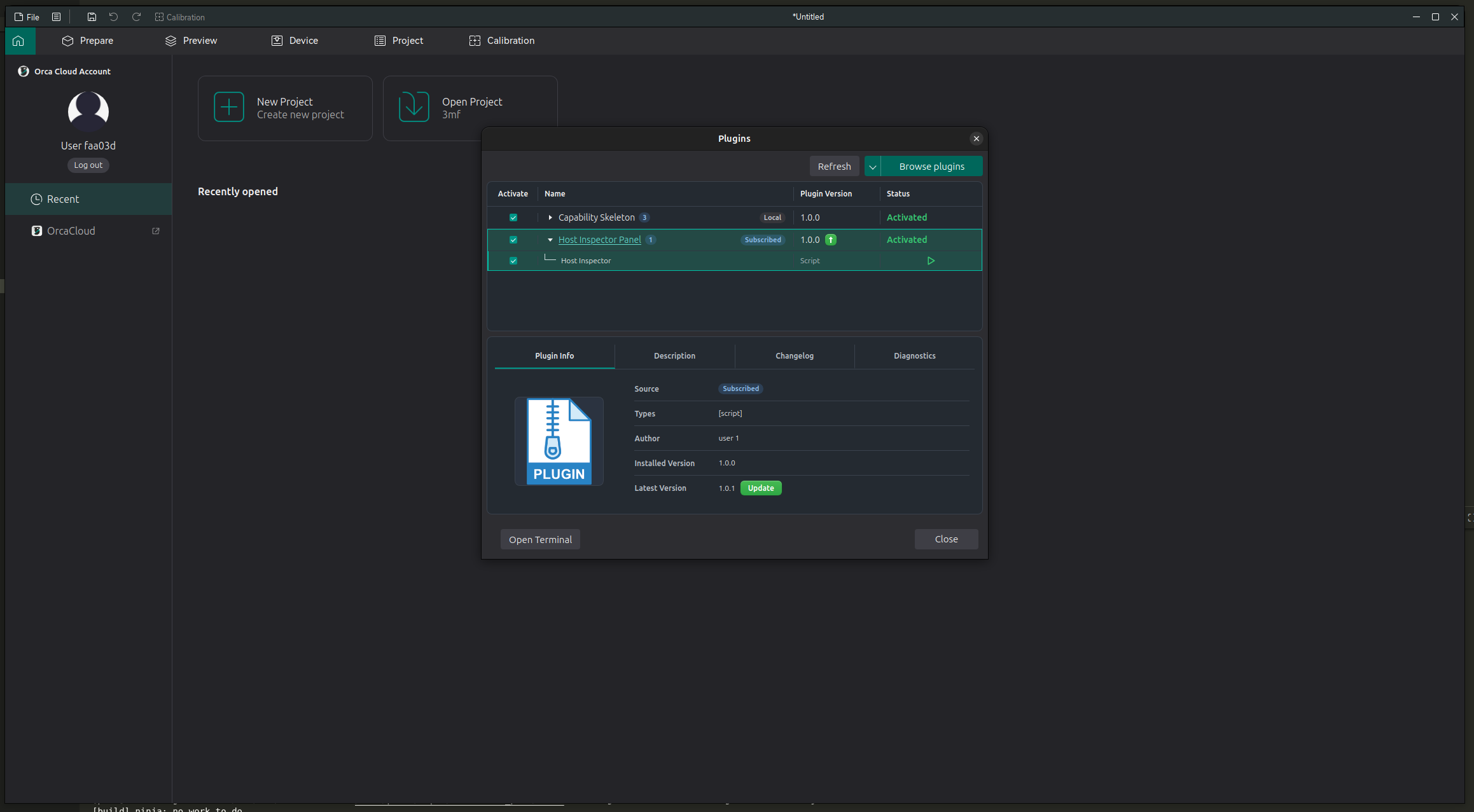Click the Close button in Plugins dialog

pos(947,539)
